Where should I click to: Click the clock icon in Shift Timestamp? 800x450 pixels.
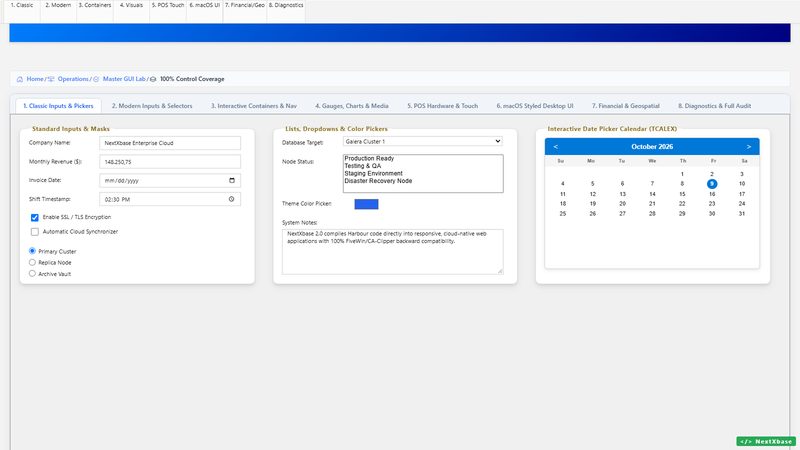click(232, 199)
